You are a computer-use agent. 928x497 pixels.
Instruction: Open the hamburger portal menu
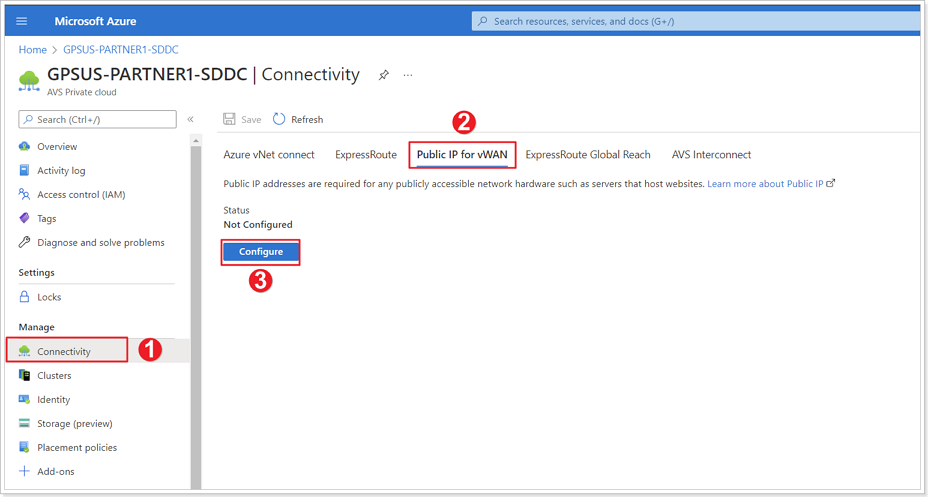click(x=22, y=21)
